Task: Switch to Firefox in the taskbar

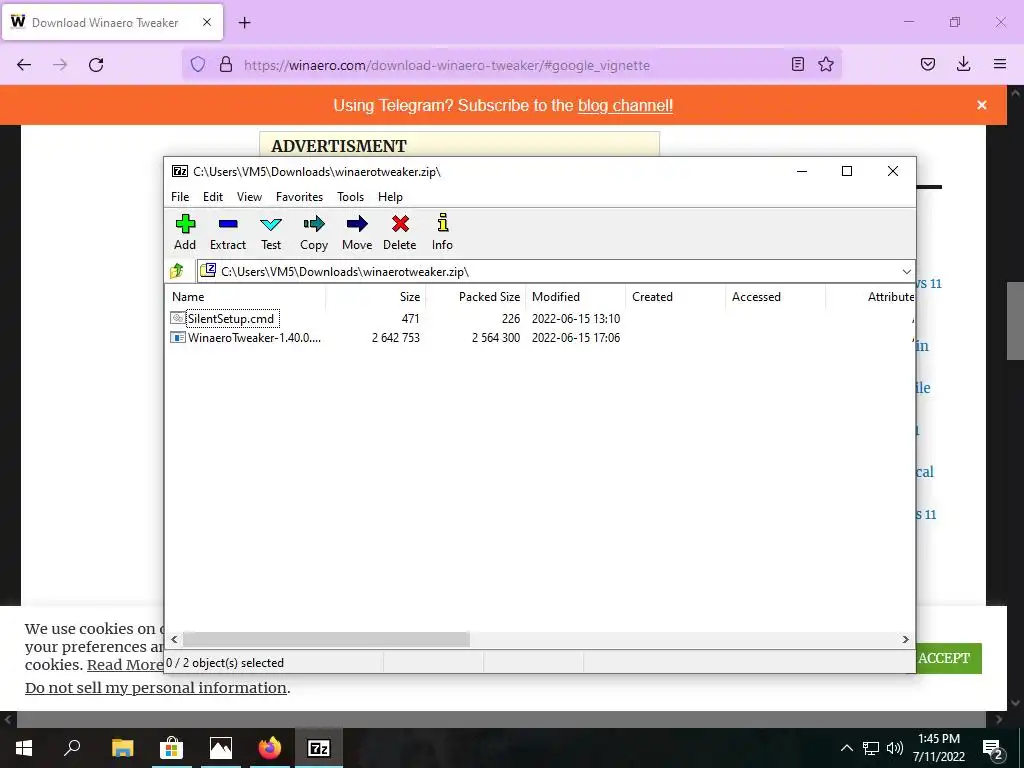Action: pos(270,748)
